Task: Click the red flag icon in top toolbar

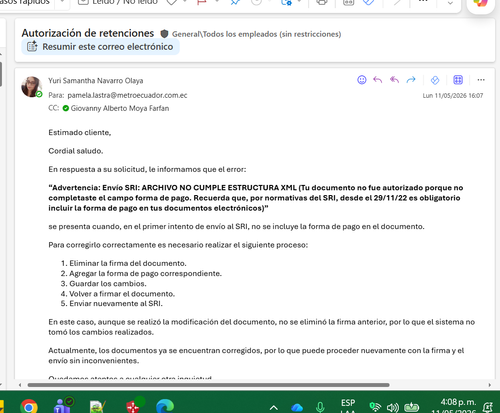Action: pyautogui.click(x=201, y=3)
